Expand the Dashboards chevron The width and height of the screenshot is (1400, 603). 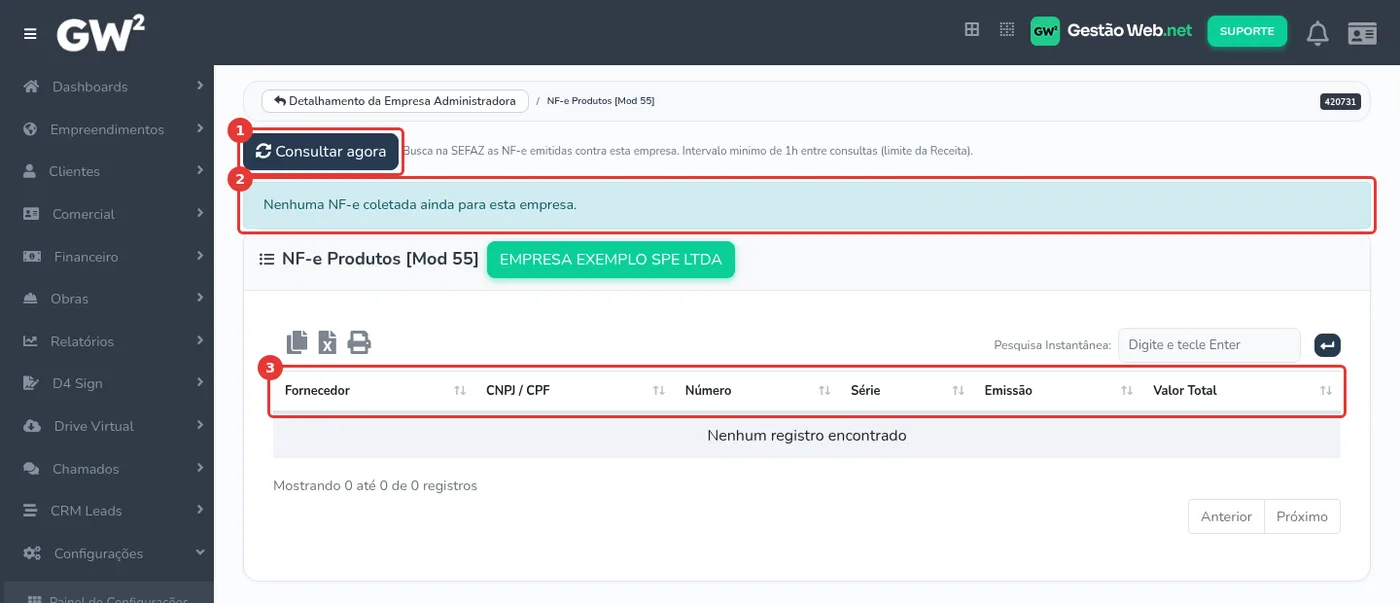200,86
